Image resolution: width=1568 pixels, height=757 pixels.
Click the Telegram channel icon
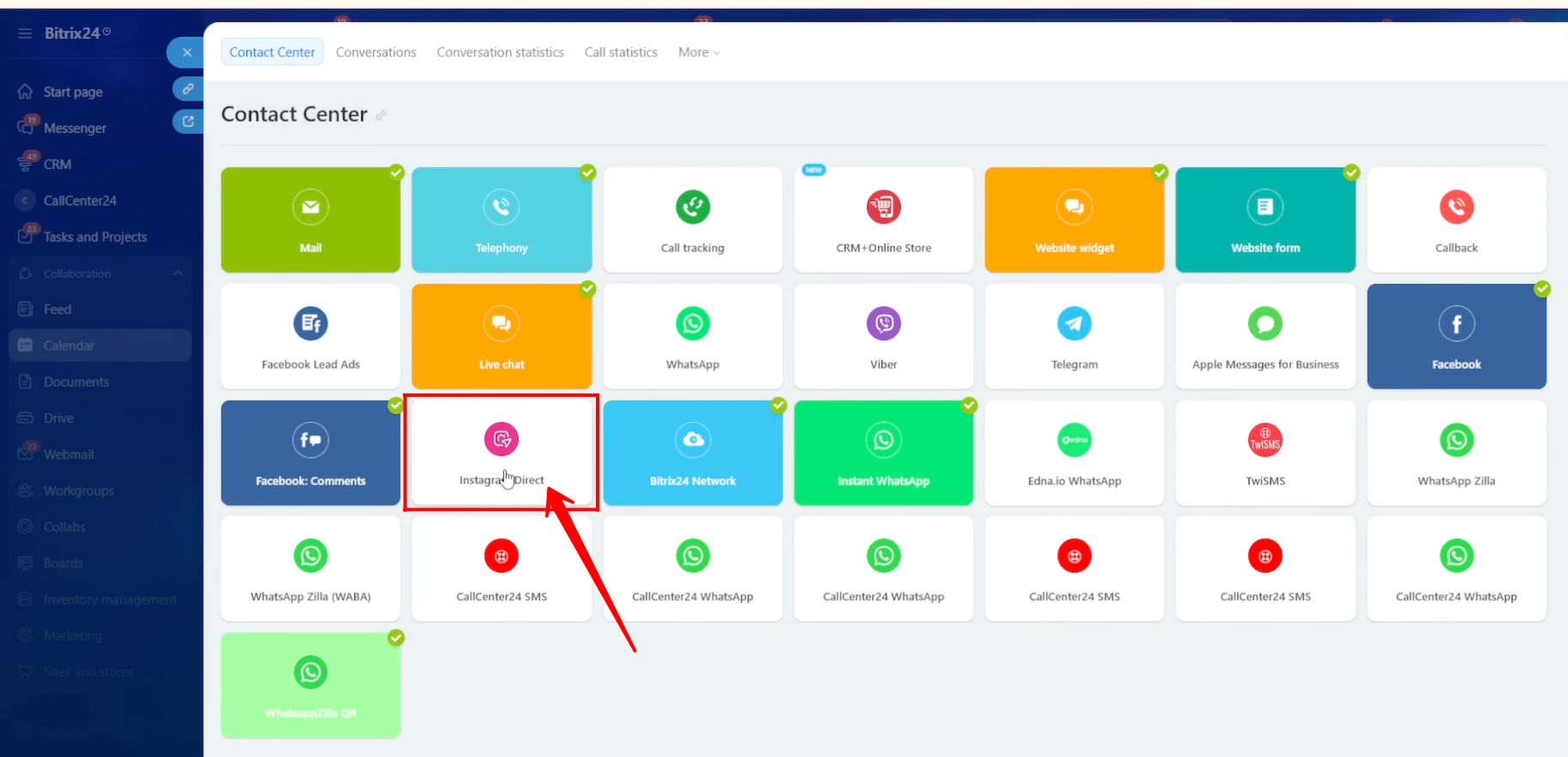(1074, 323)
